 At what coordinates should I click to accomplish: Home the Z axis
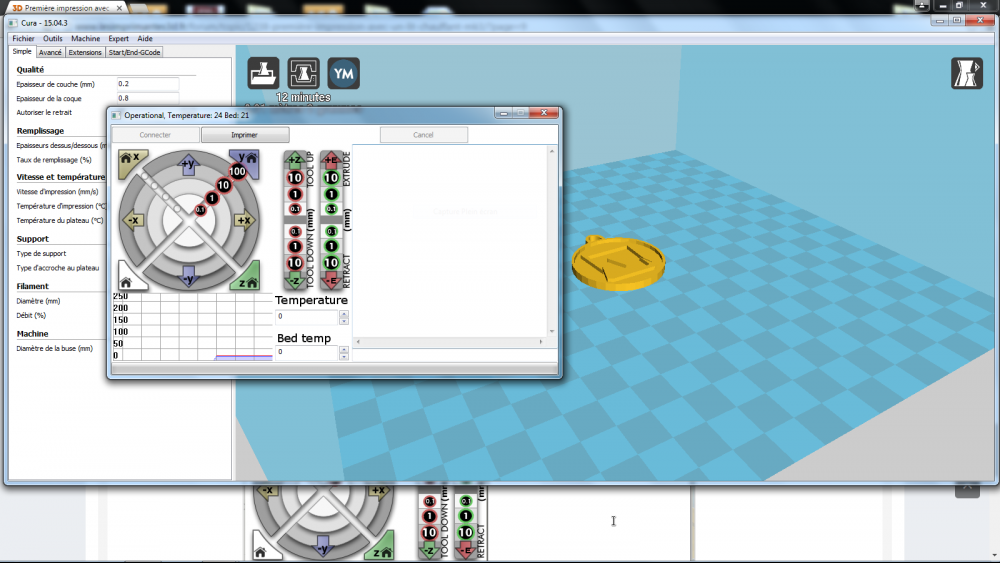[246, 278]
